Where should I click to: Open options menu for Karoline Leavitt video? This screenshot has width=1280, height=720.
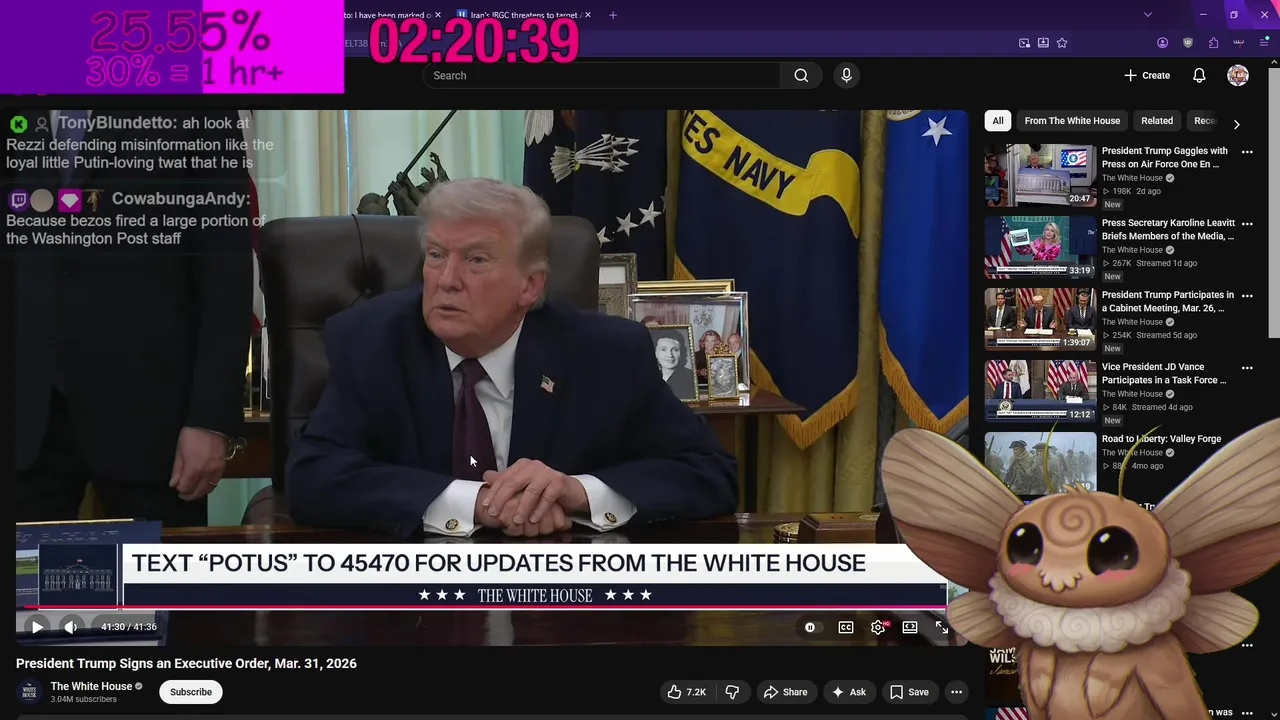[1247, 224]
